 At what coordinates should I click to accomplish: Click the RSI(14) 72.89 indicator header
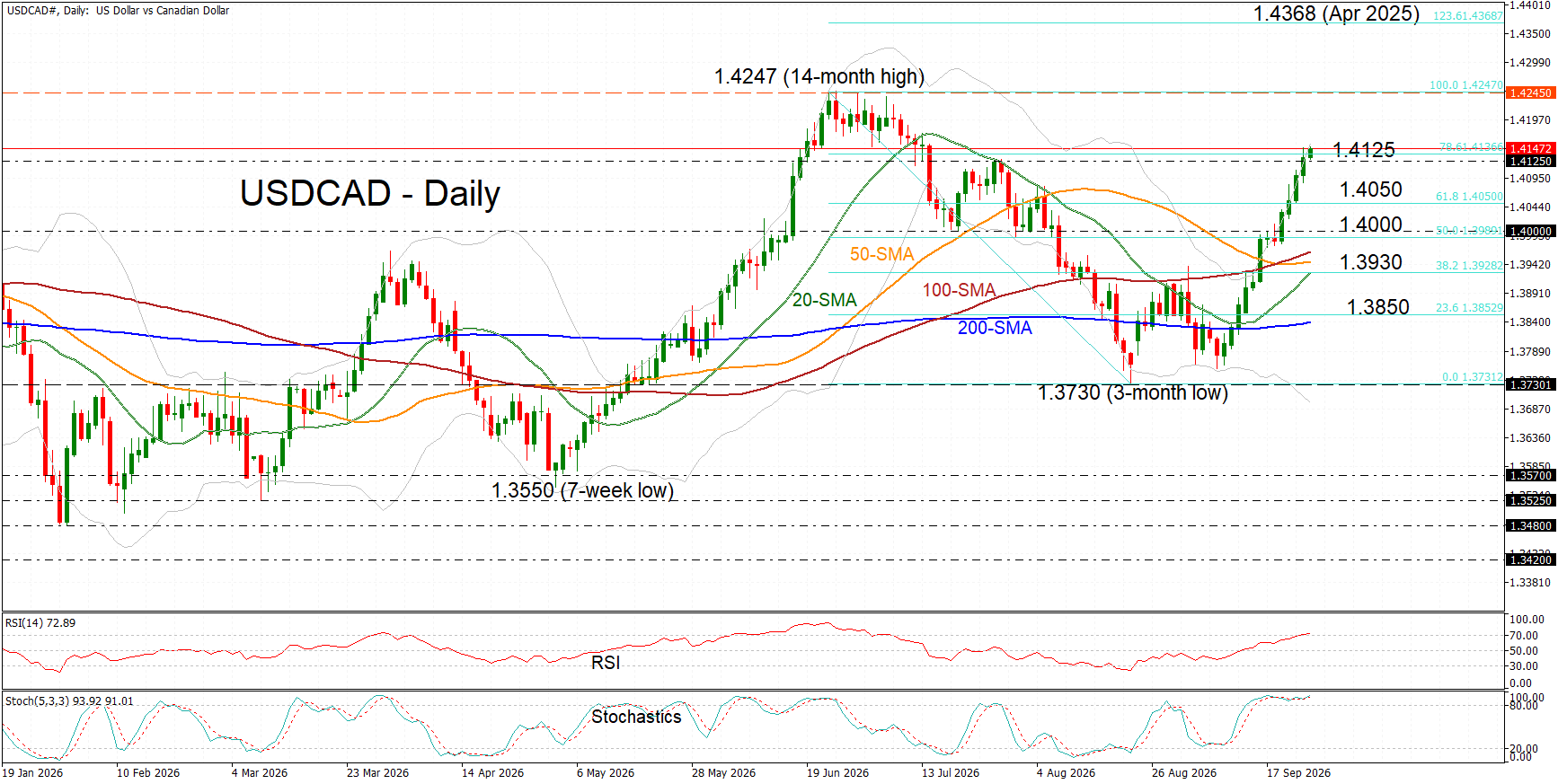point(40,622)
